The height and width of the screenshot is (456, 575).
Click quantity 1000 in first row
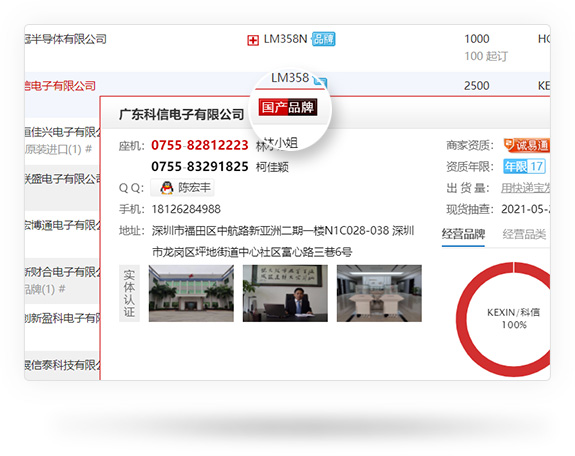477,39
